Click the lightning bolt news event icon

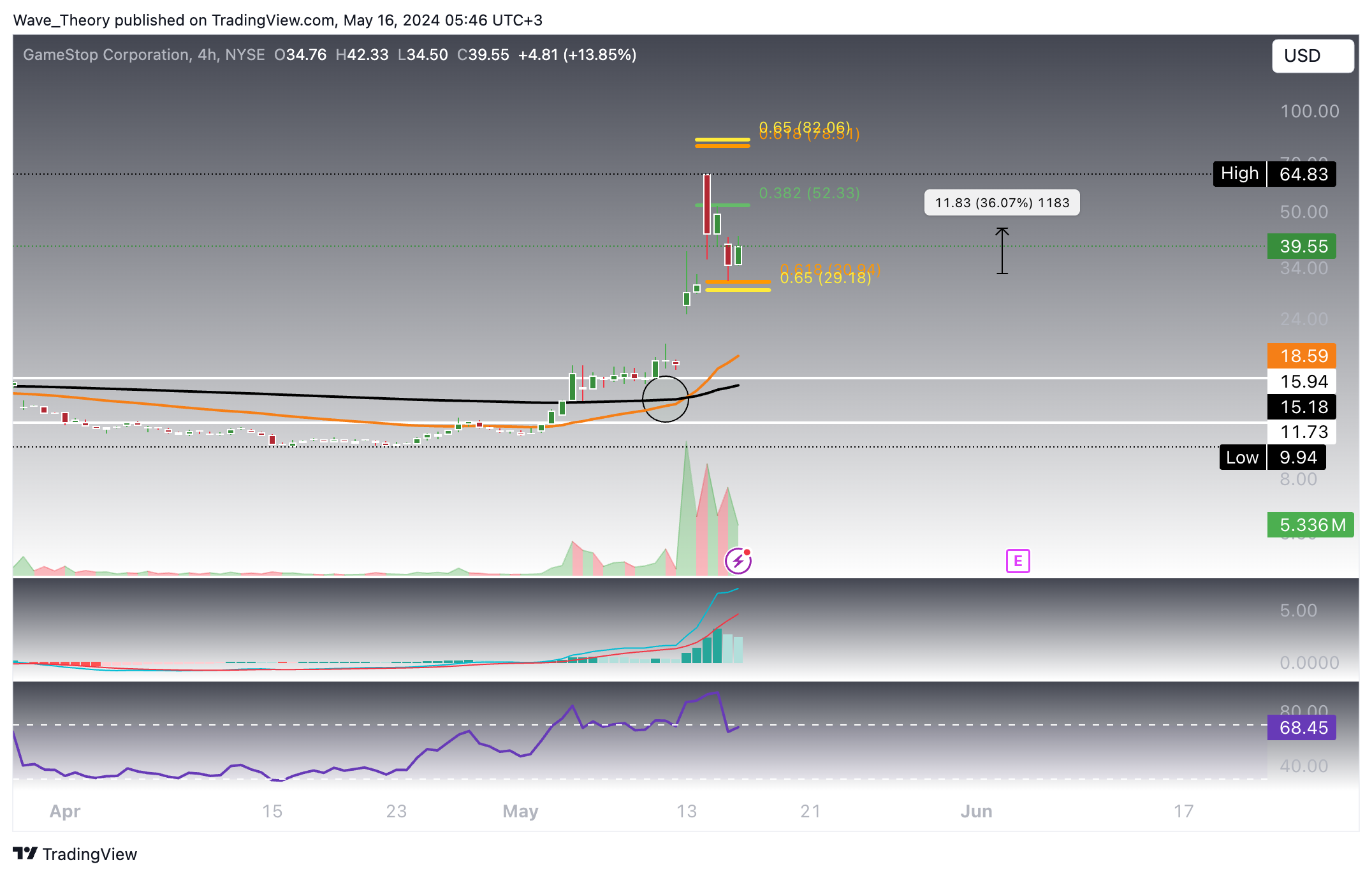tap(738, 561)
